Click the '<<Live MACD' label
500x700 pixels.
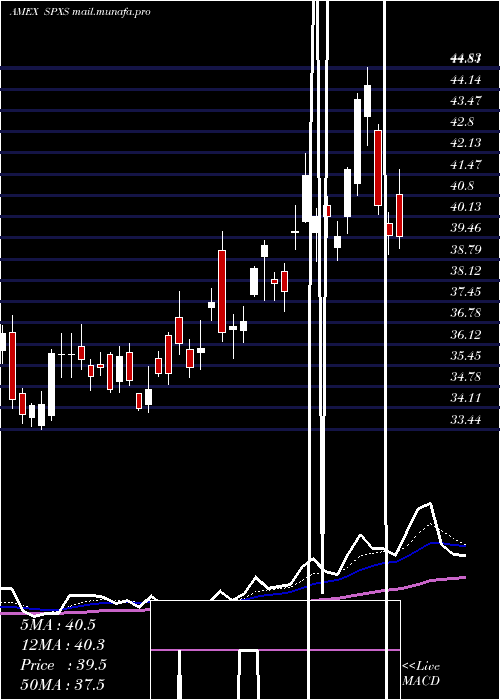click(421, 673)
